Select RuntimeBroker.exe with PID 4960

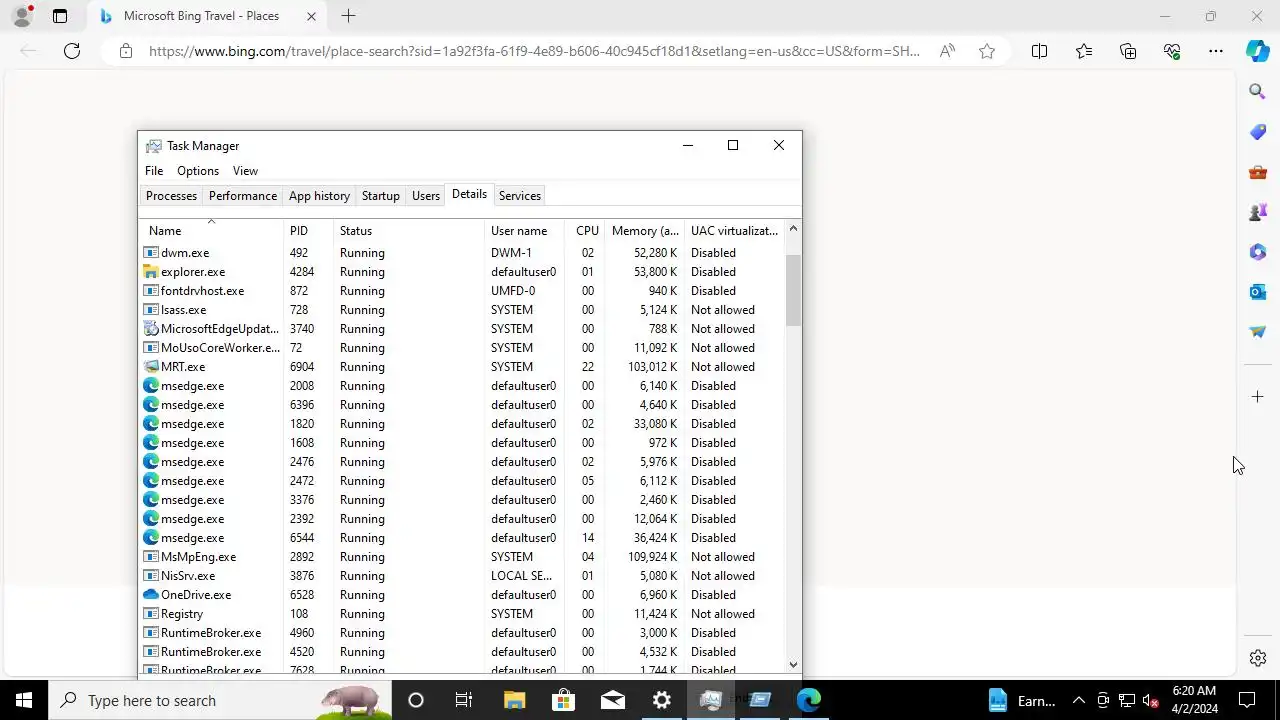(x=462, y=633)
